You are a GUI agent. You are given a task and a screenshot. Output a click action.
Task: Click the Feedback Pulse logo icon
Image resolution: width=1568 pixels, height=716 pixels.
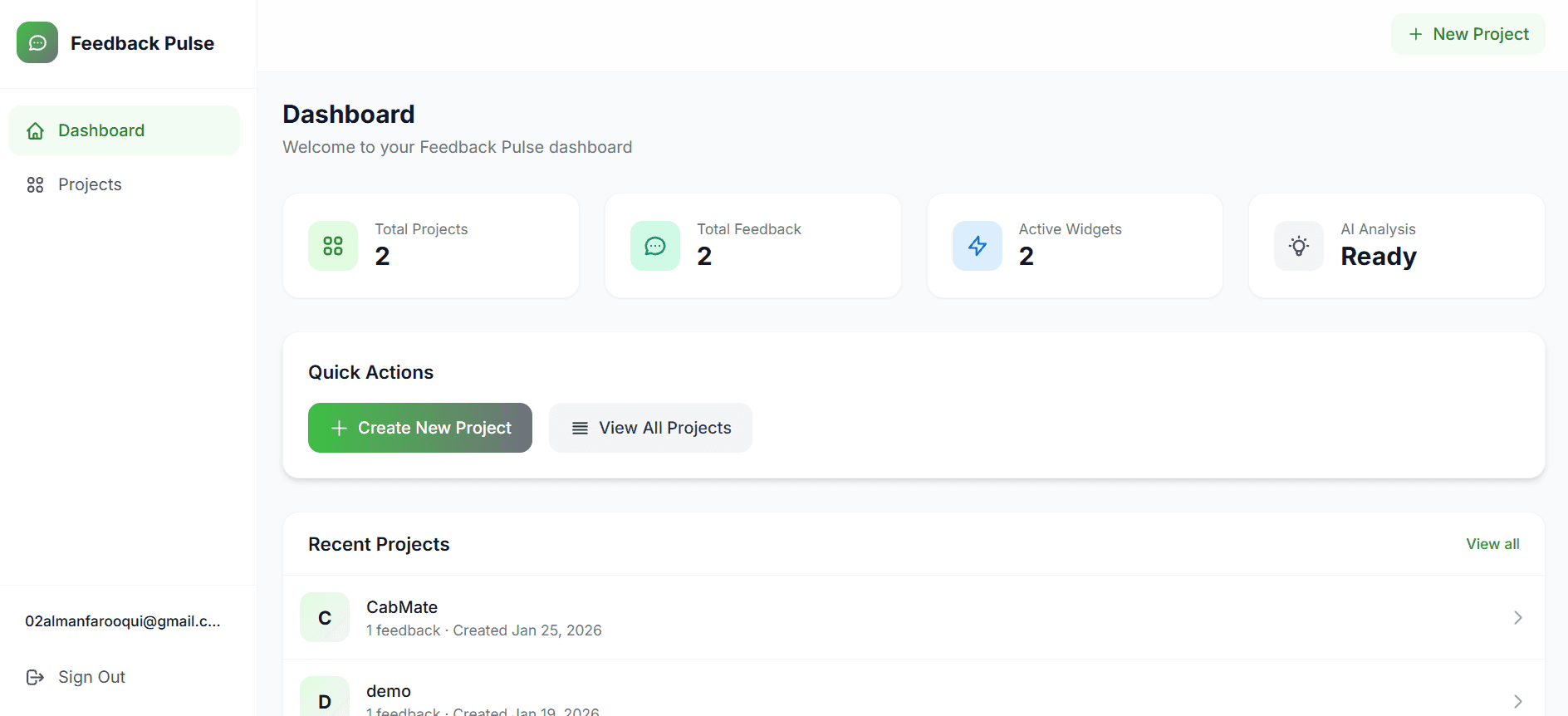click(x=37, y=42)
